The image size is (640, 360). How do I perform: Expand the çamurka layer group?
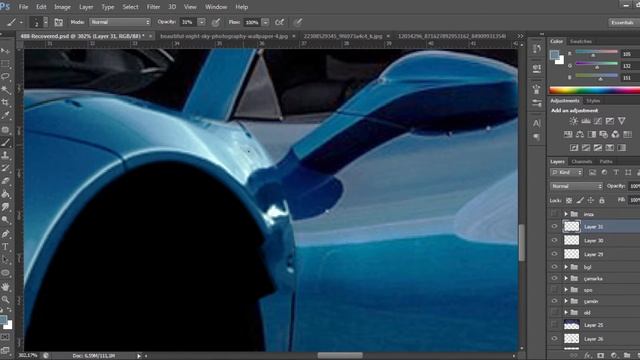566,278
